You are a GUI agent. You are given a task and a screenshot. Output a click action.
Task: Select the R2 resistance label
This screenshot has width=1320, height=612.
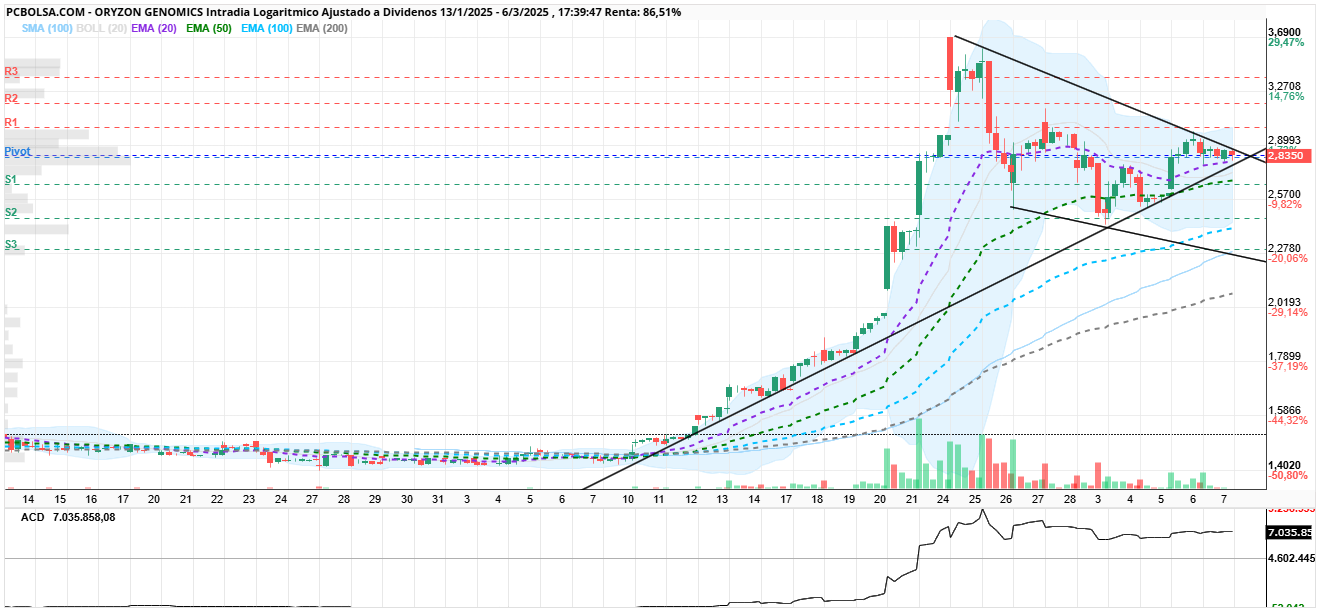pyautogui.click(x=12, y=98)
